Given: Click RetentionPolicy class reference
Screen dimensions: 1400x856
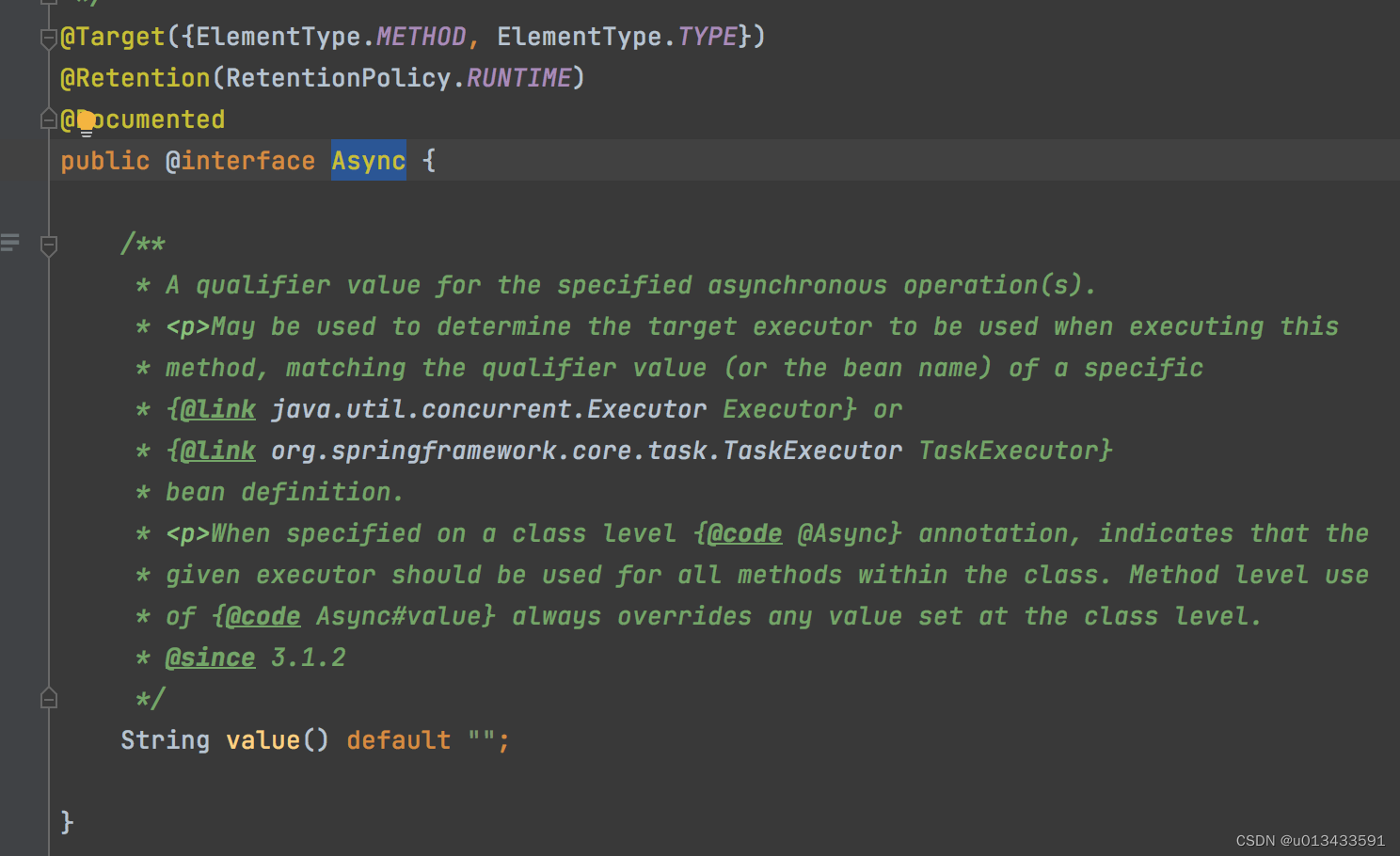Looking at the screenshot, I should (339, 78).
